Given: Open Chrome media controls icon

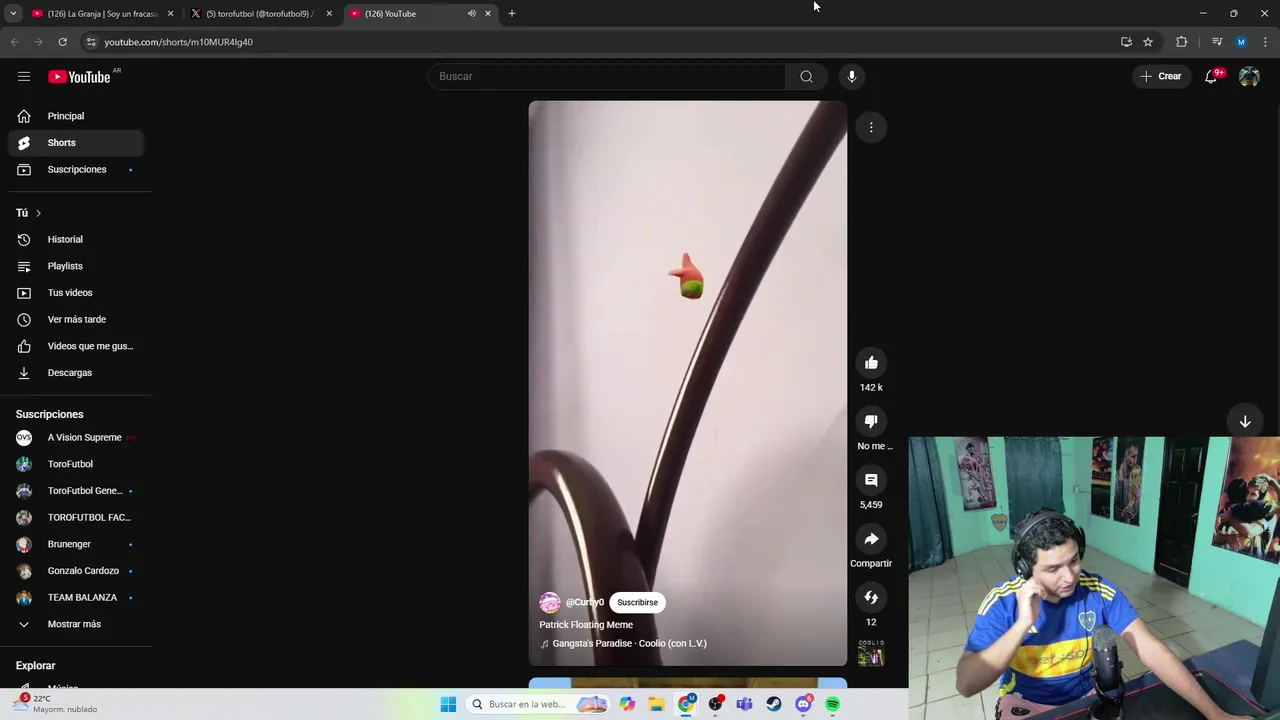Looking at the screenshot, I should 1216,42.
